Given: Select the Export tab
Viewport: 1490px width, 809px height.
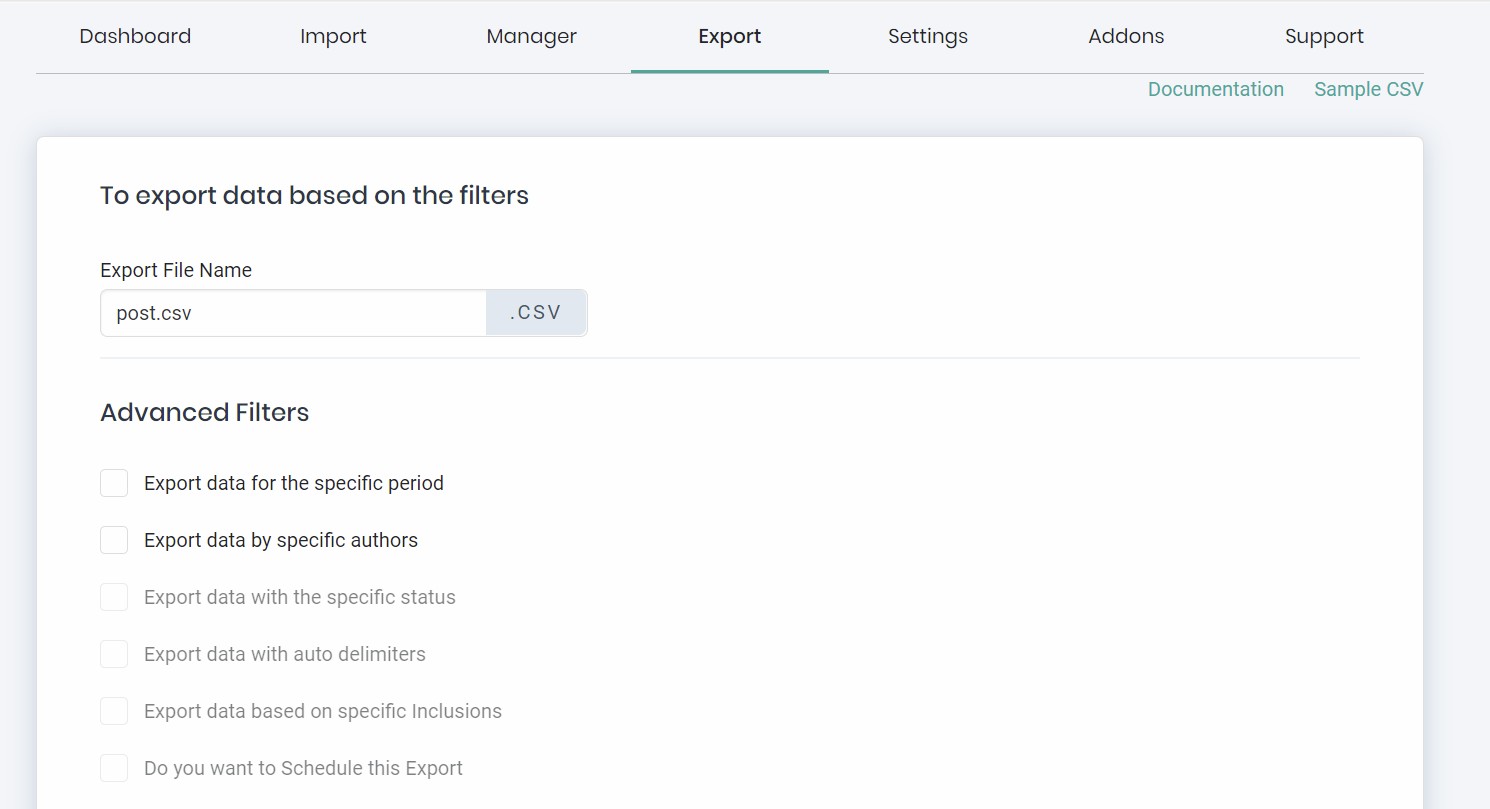Looking at the screenshot, I should [730, 37].
